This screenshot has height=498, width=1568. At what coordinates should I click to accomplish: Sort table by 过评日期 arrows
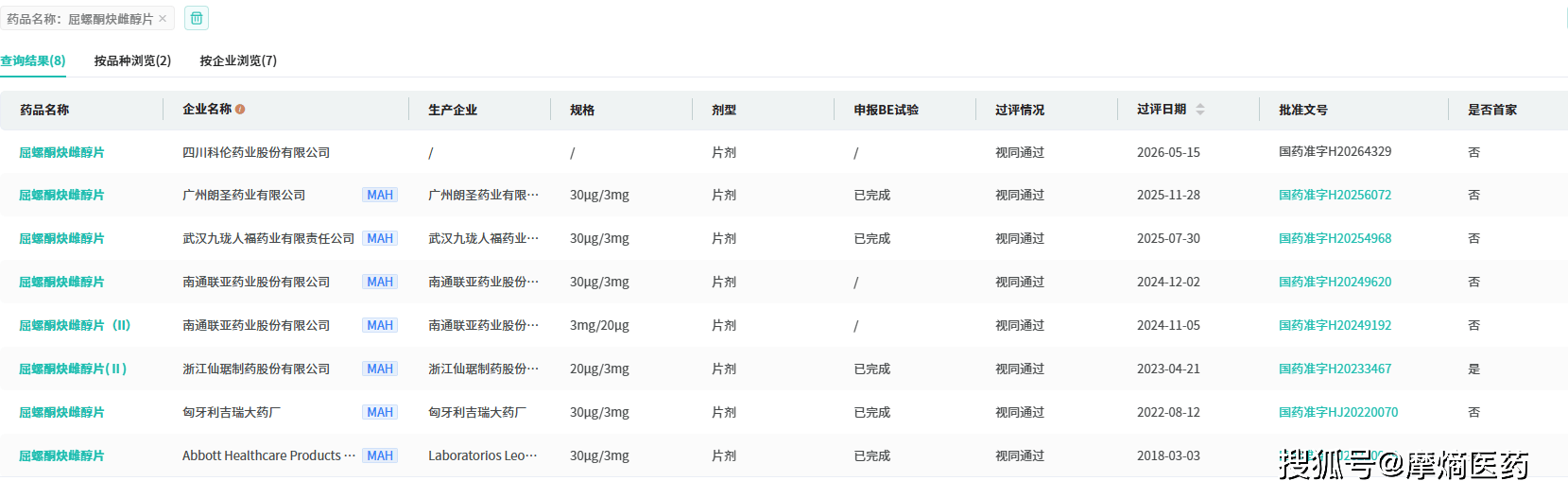pos(1200,110)
